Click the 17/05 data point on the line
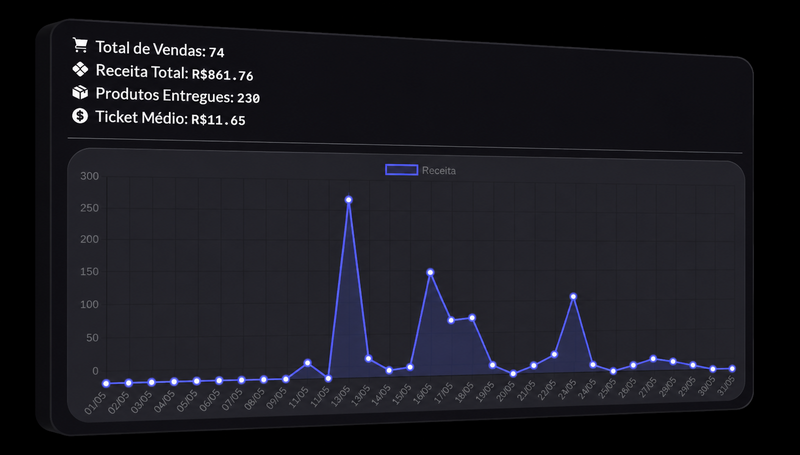Screen dimensions: 800x455 point(451,320)
